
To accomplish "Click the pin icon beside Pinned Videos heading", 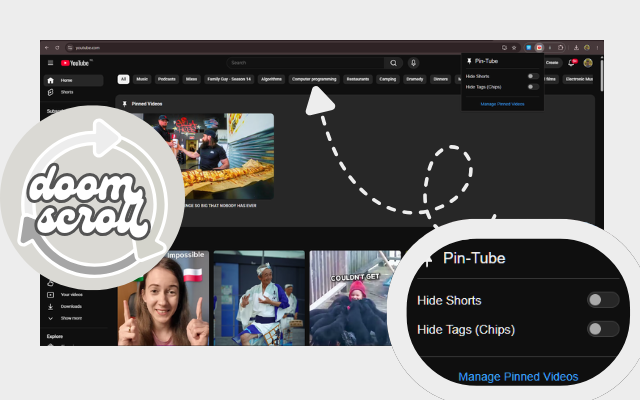I will point(124,104).
